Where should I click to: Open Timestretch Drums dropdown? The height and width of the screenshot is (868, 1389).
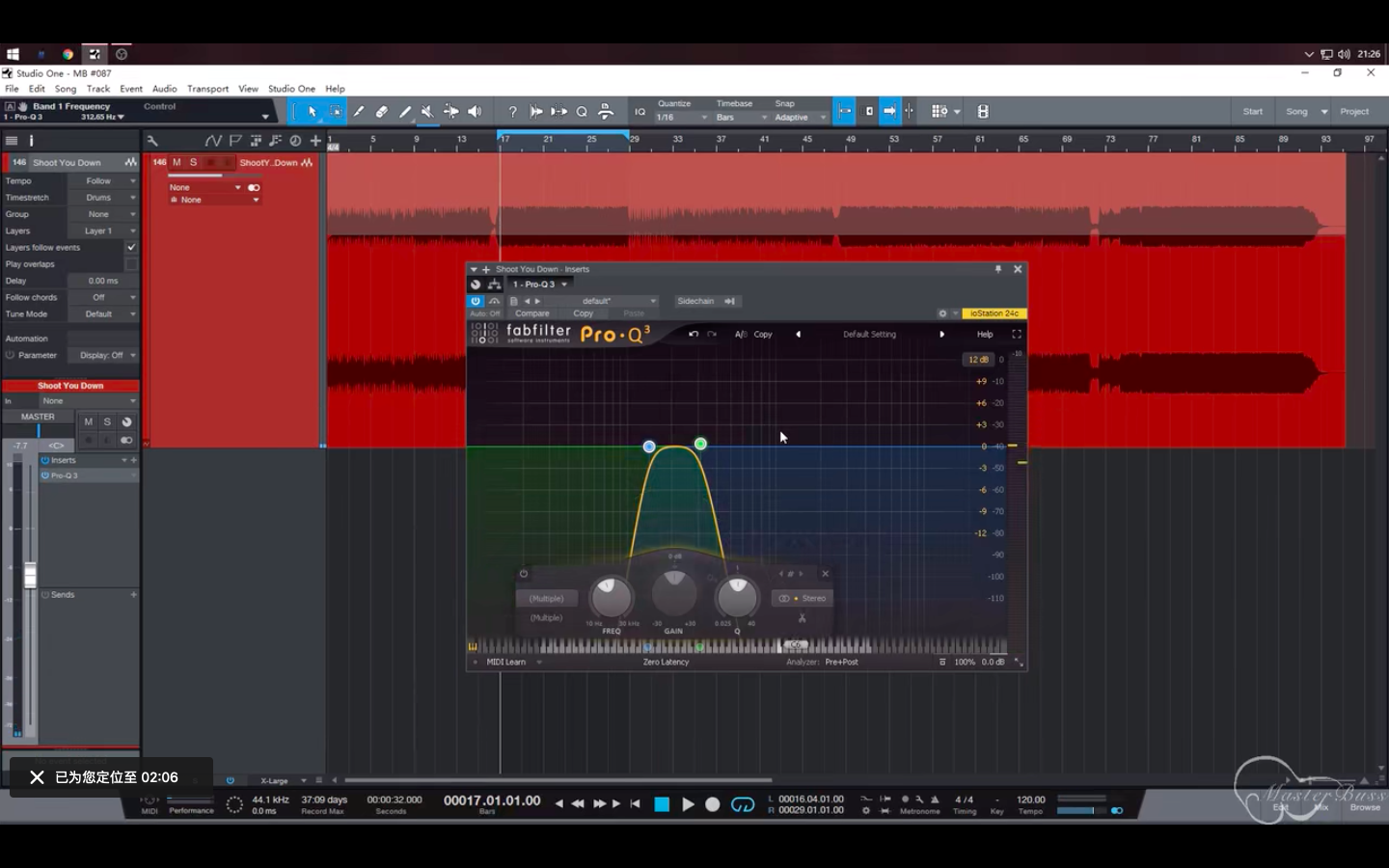coord(103,198)
